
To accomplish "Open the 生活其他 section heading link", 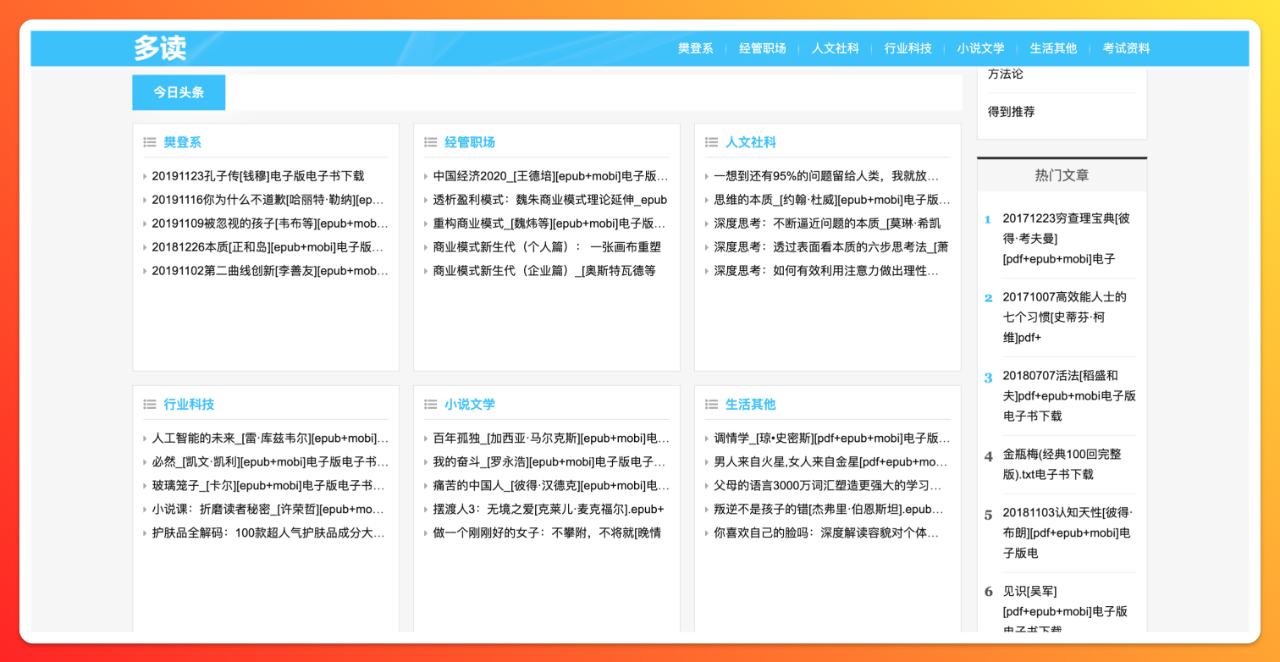I will coord(751,404).
